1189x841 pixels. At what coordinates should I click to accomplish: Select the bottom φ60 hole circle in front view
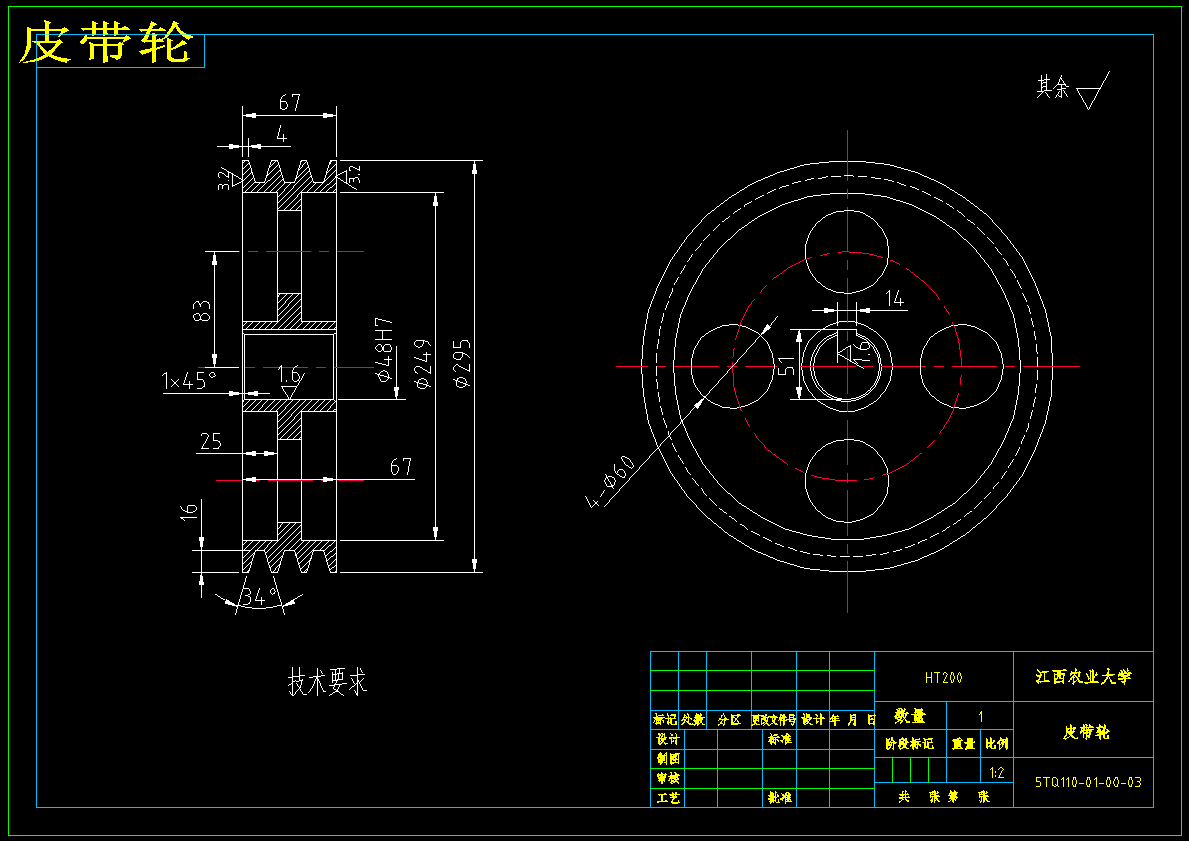(846, 481)
